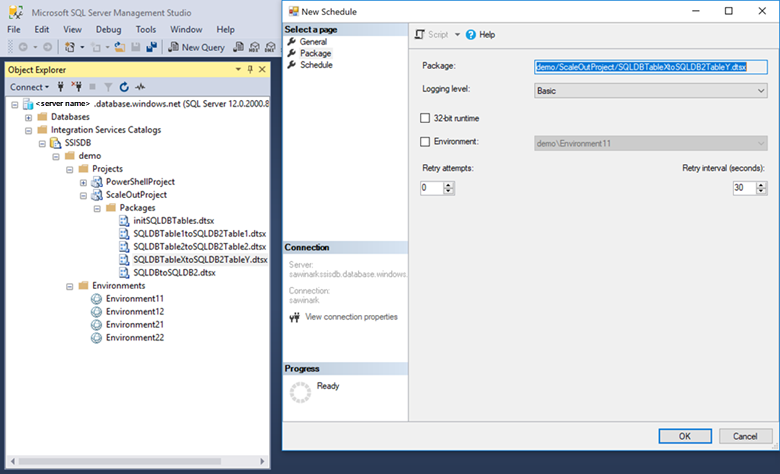Collapse the Packages folder node
The height and width of the screenshot is (474, 780).
[97, 208]
